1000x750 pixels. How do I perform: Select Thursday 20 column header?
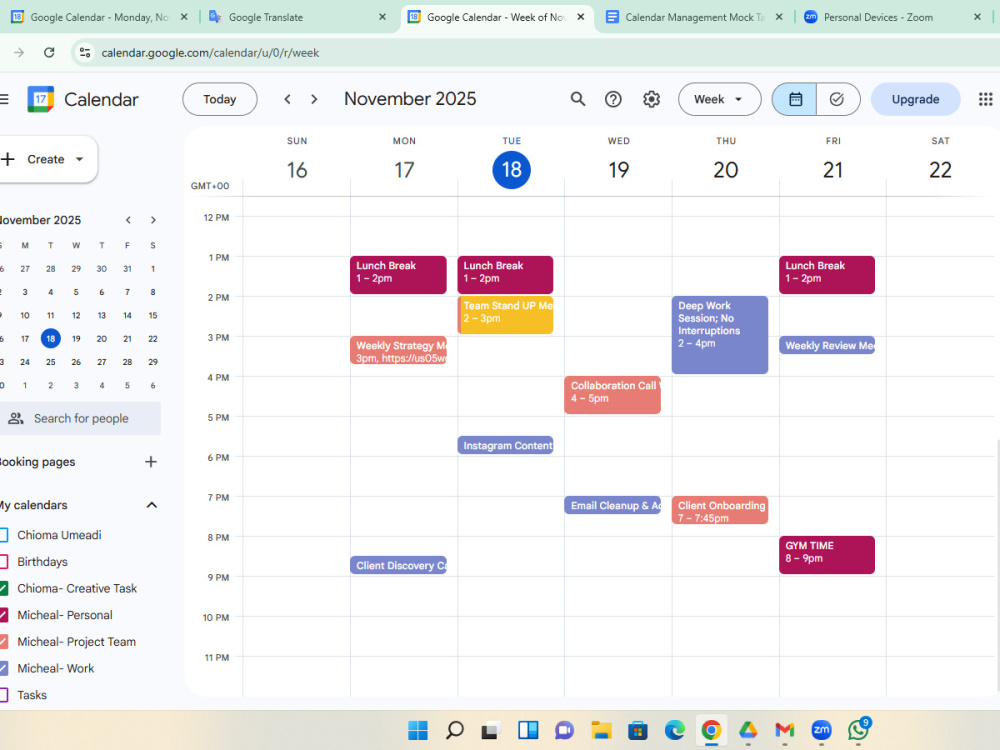point(726,161)
